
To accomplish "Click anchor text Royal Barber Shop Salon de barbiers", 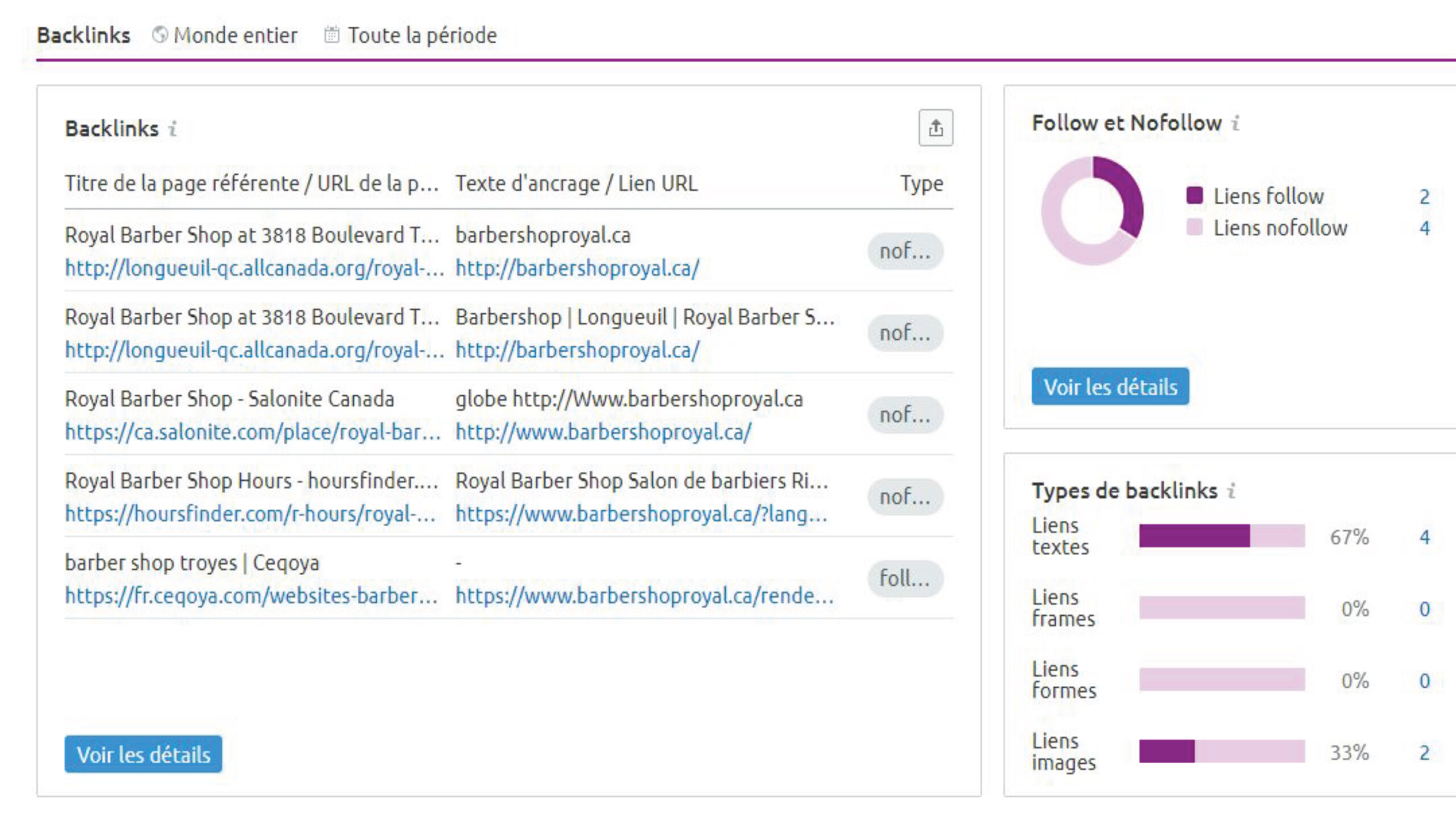I will (642, 481).
